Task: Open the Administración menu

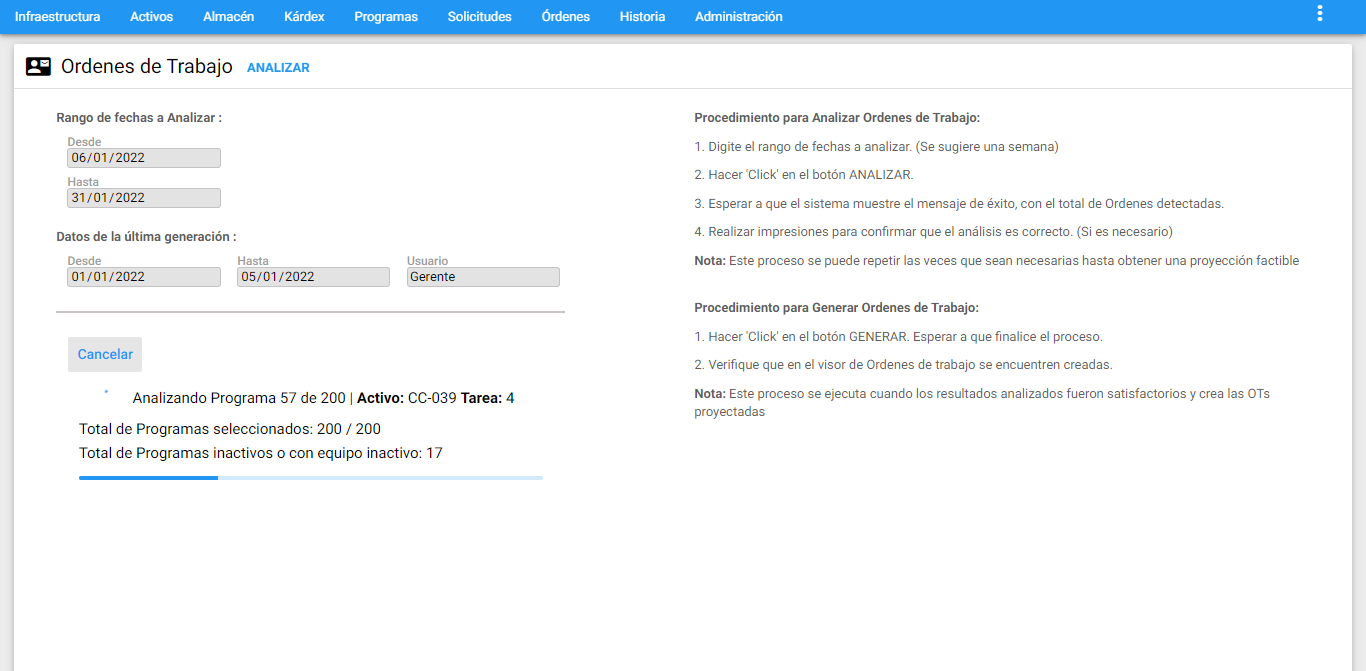Action: [739, 17]
